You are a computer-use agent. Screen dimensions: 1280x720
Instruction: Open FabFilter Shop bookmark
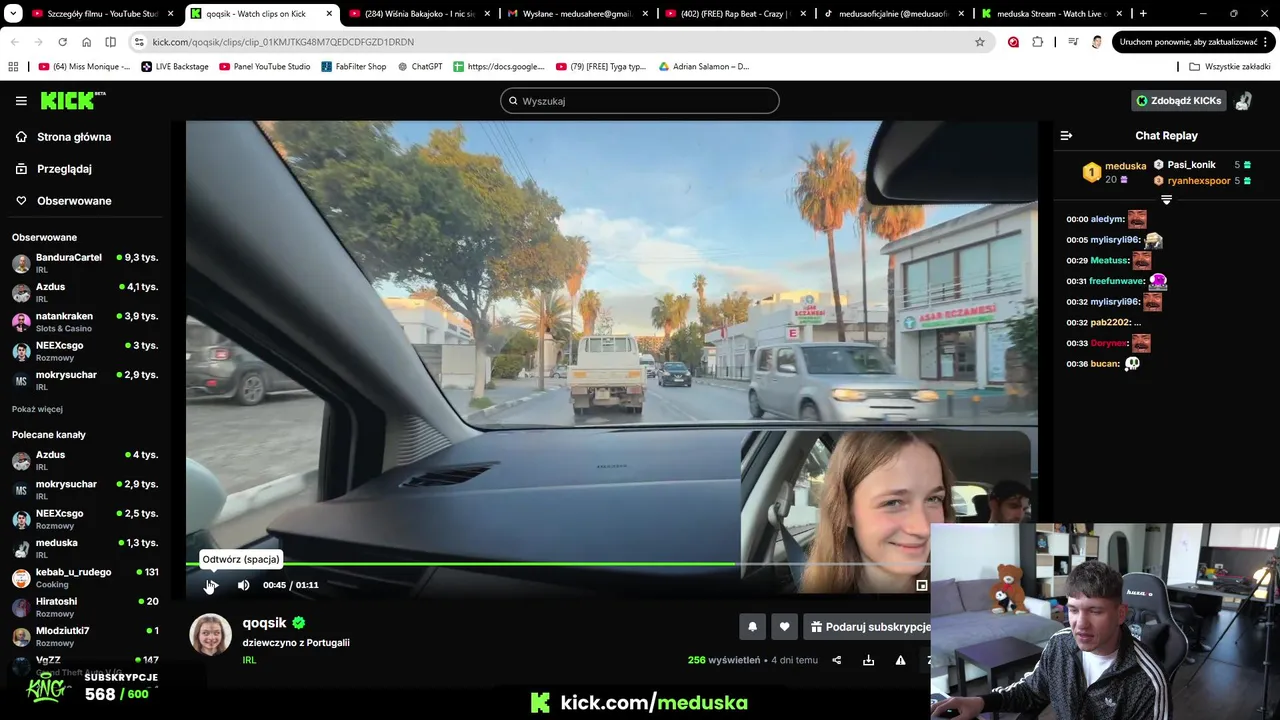point(354,67)
